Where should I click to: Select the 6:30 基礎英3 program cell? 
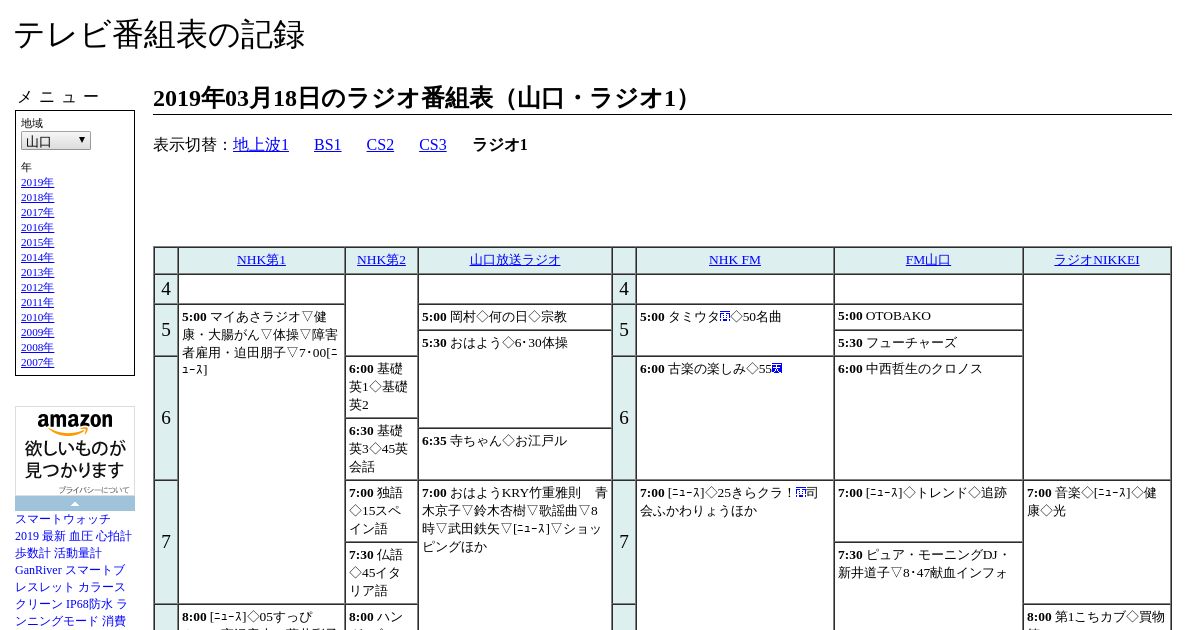381,449
